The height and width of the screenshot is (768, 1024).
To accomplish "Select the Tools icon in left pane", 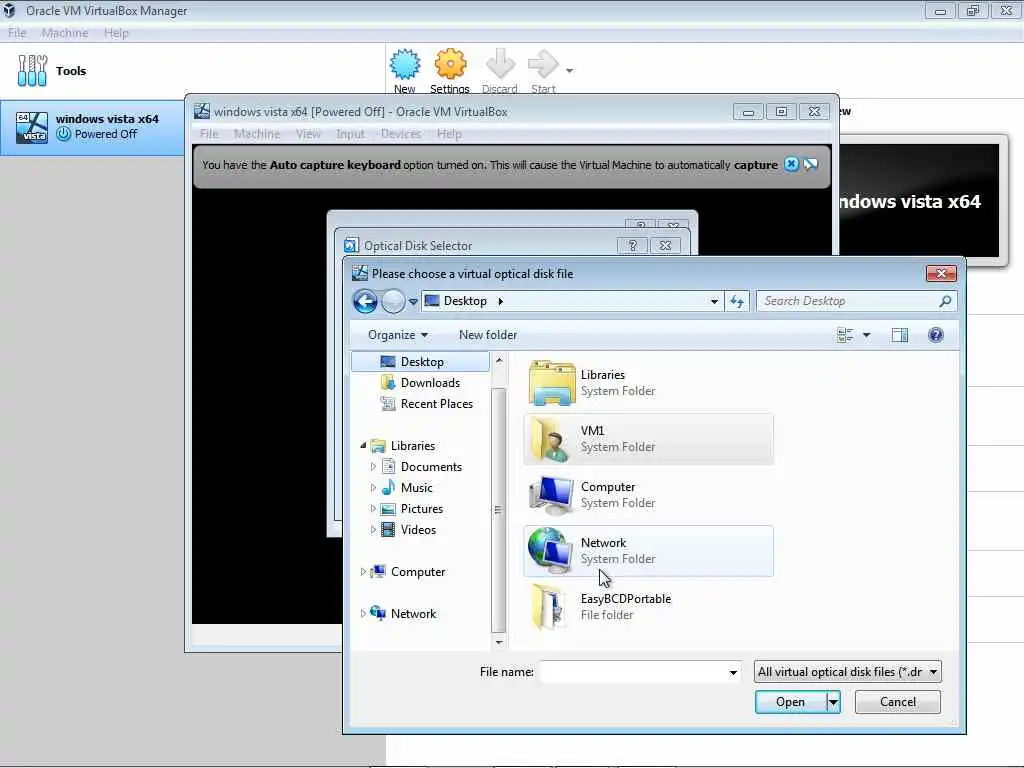I will (x=32, y=71).
